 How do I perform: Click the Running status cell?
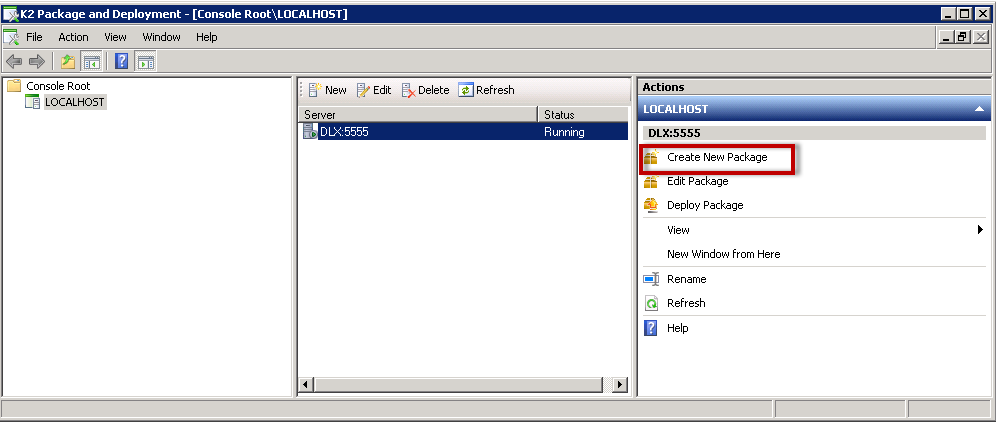564,132
